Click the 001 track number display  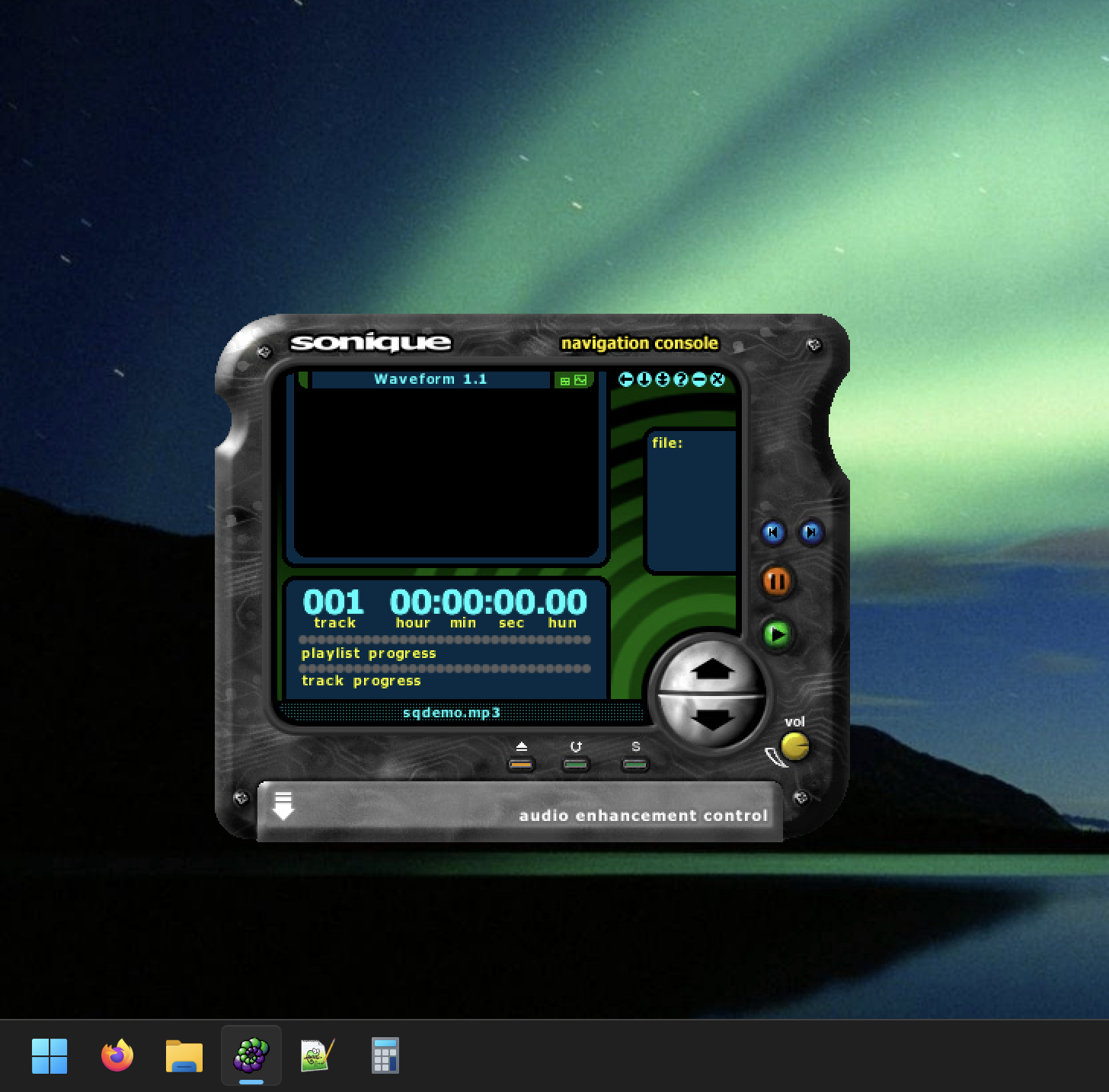pos(334,602)
